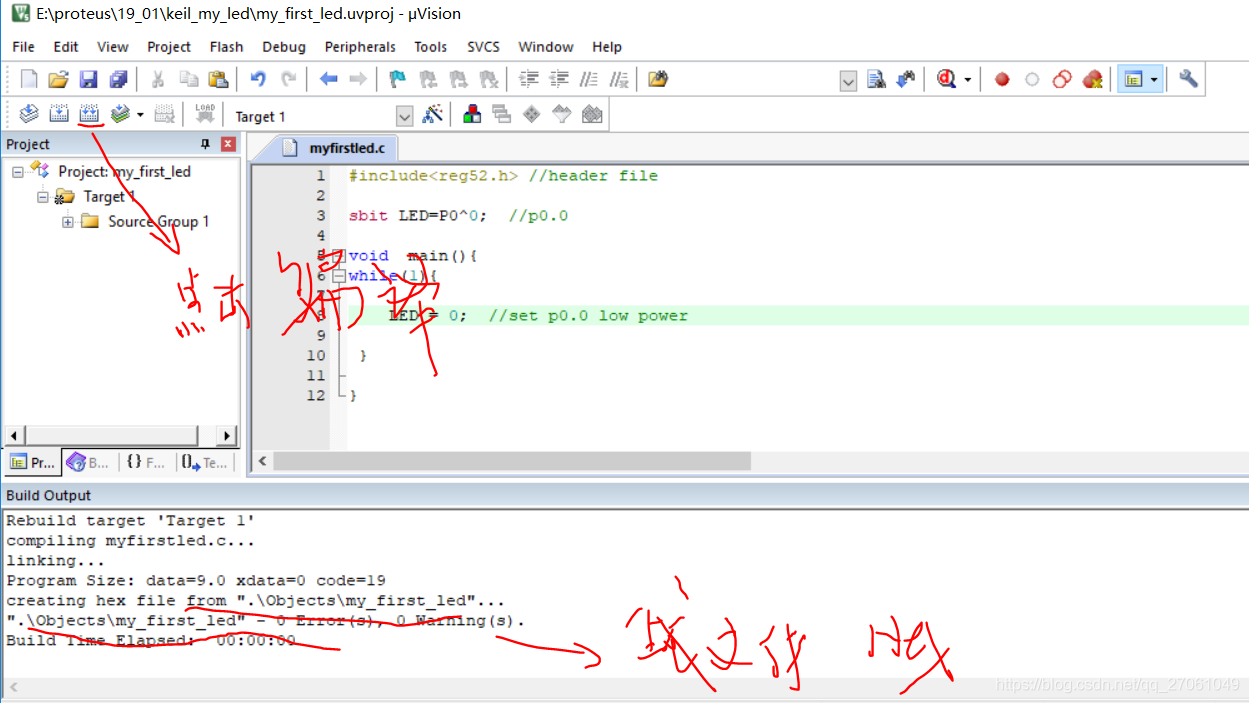1249x703 pixels.
Task: Open Configuration with the wrench icon
Action: (x=1188, y=79)
